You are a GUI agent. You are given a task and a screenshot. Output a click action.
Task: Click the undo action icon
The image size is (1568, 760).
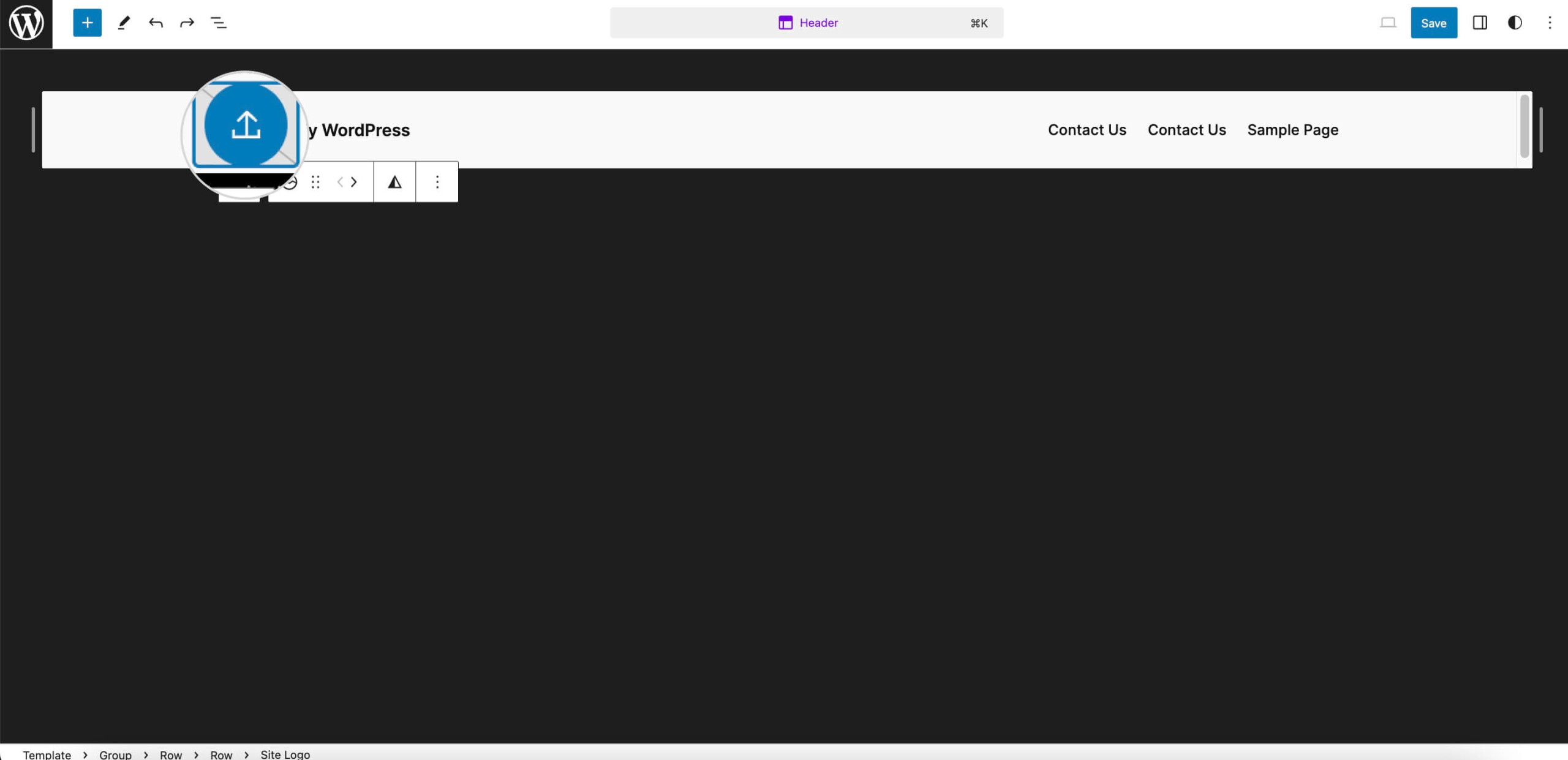[x=155, y=22]
